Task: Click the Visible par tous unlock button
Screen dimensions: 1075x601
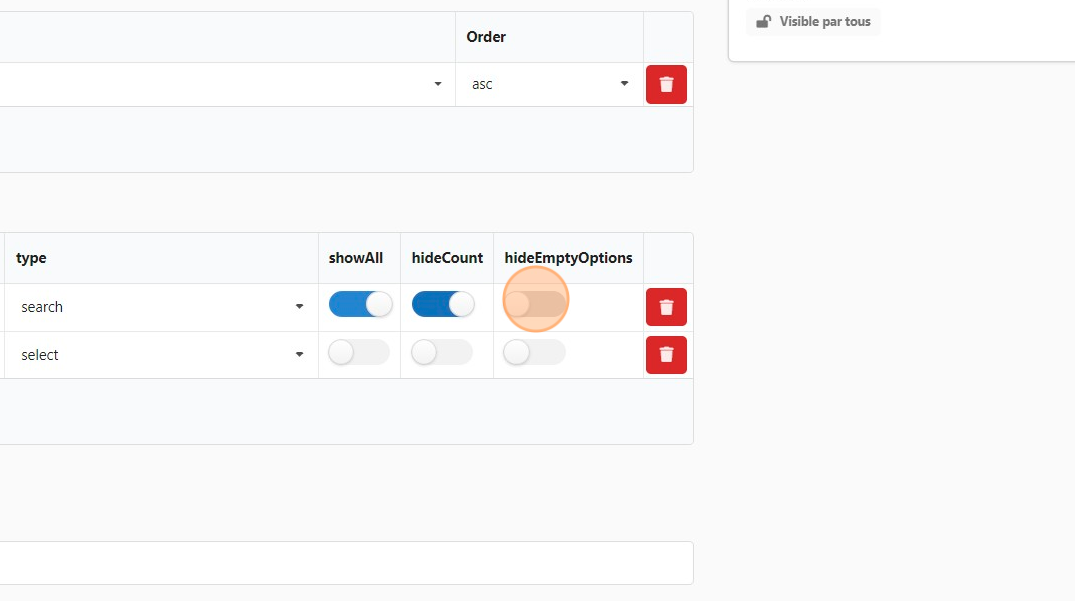Action: [813, 22]
